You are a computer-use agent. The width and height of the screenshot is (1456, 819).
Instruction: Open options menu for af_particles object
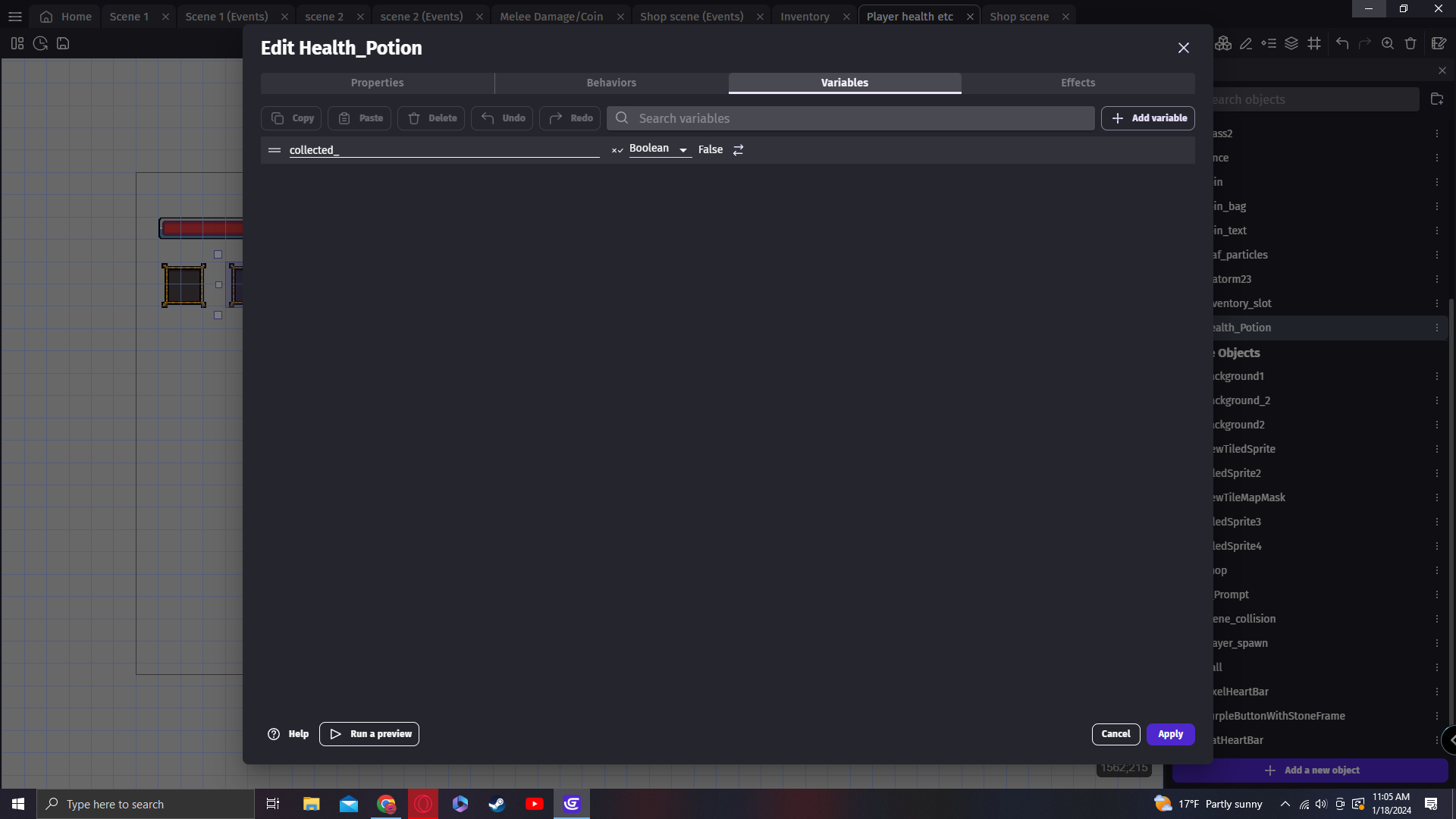pyautogui.click(x=1437, y=255)
